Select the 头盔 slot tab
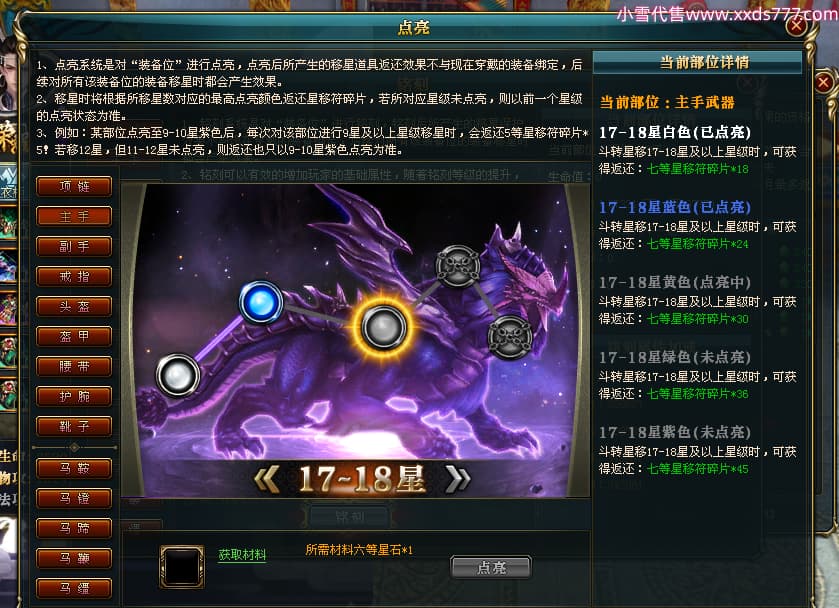 pos(74,306)
